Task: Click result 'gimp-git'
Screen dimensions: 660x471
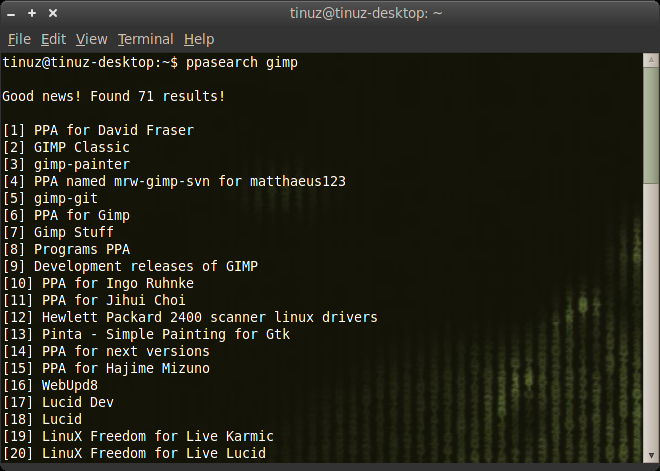Action: (x=66, y=199)
